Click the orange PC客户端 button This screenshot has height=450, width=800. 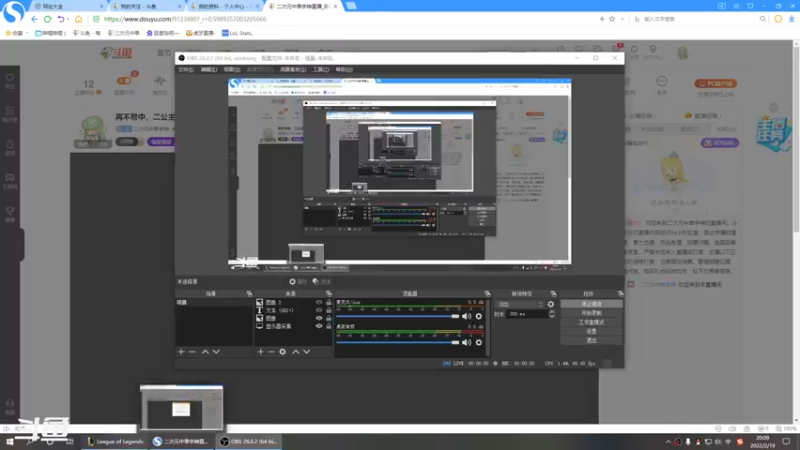[715, 83]
